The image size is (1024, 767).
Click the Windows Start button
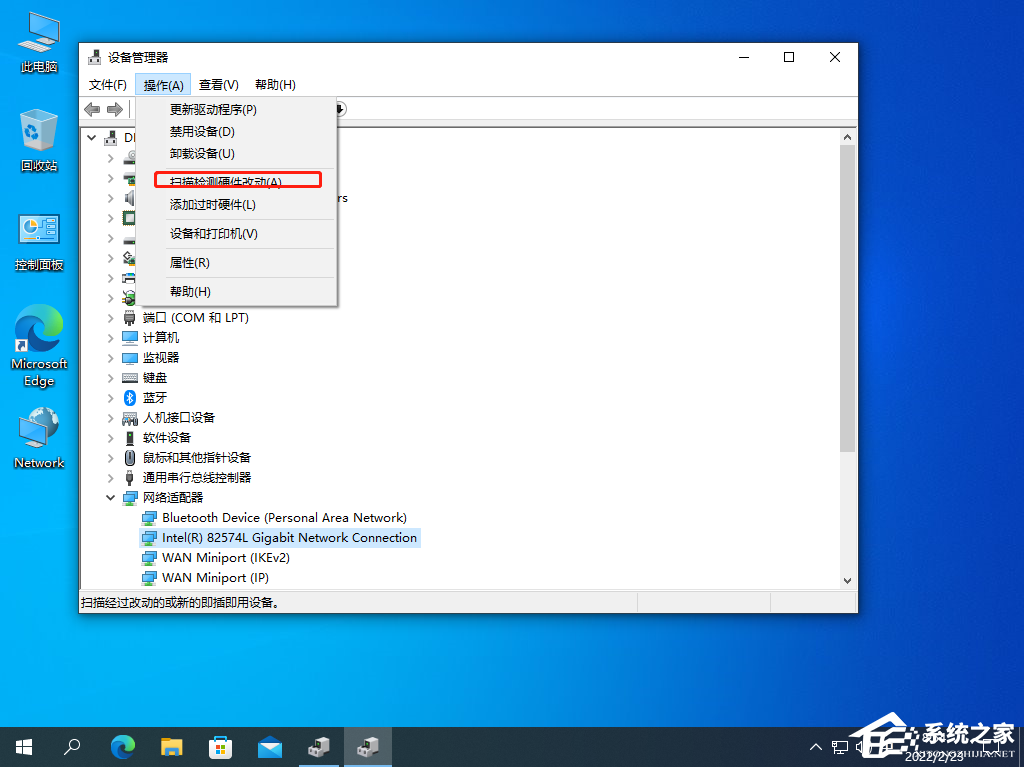pos(23,746)
